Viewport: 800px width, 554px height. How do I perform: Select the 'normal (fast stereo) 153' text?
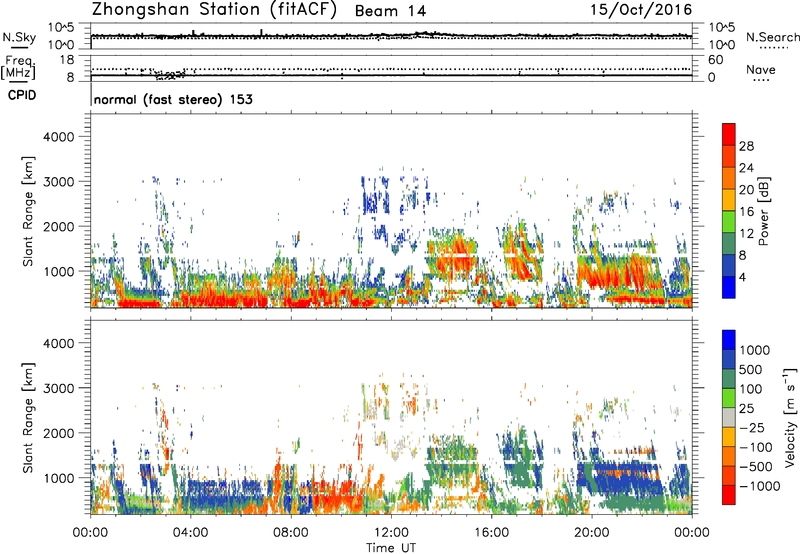pyautogui.click(x=173, y=99)
